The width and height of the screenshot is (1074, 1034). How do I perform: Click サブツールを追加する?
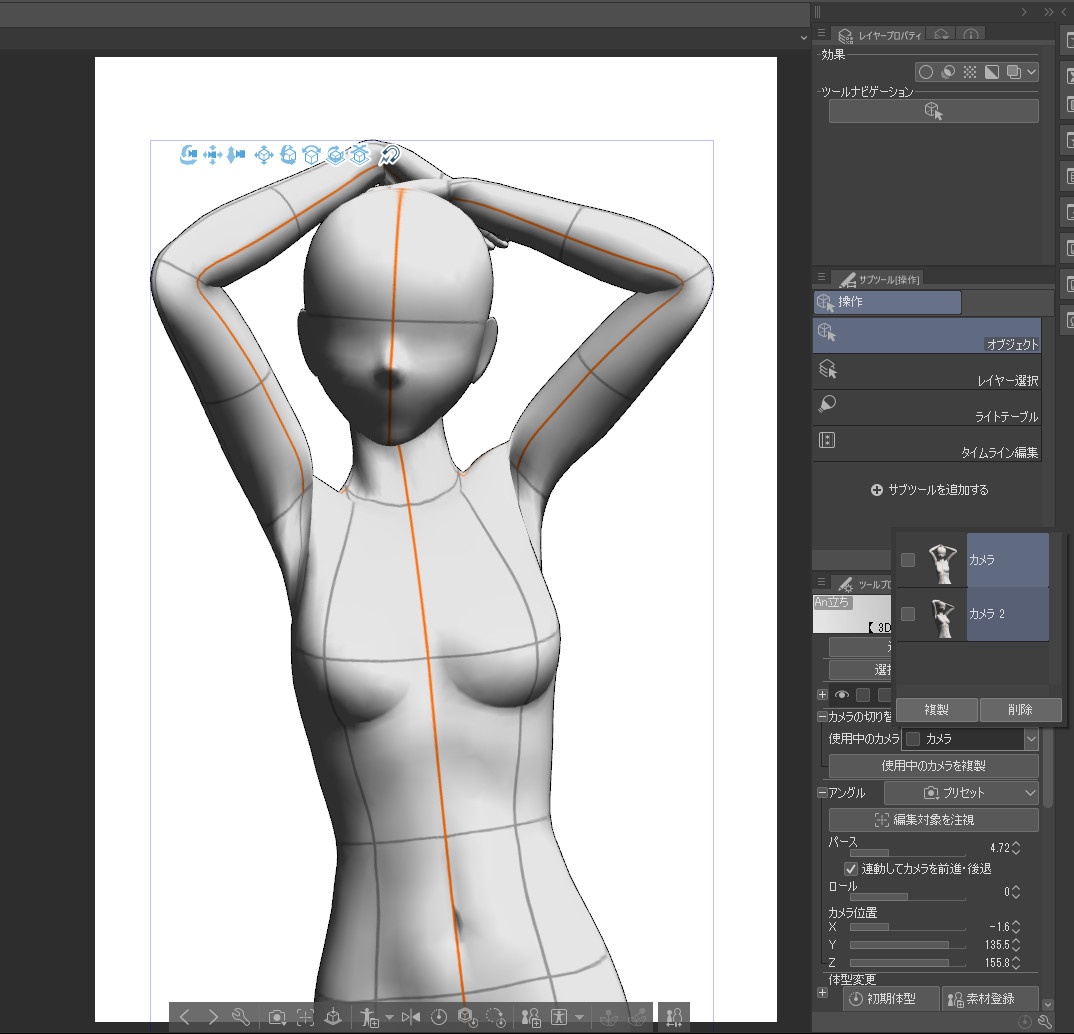[x=929, y=490]
